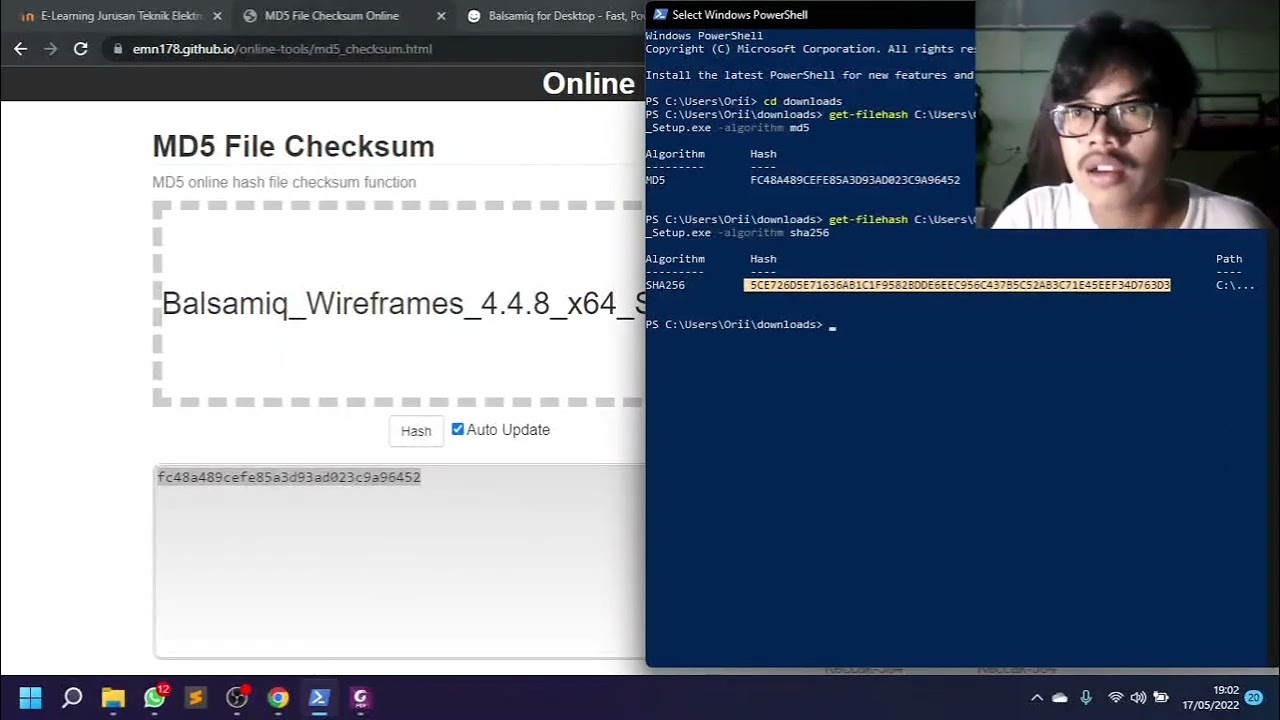The width and height of the screenshot is (1280, 720).
Task: Open the Windows Start menu
Action: click(30, 697)
